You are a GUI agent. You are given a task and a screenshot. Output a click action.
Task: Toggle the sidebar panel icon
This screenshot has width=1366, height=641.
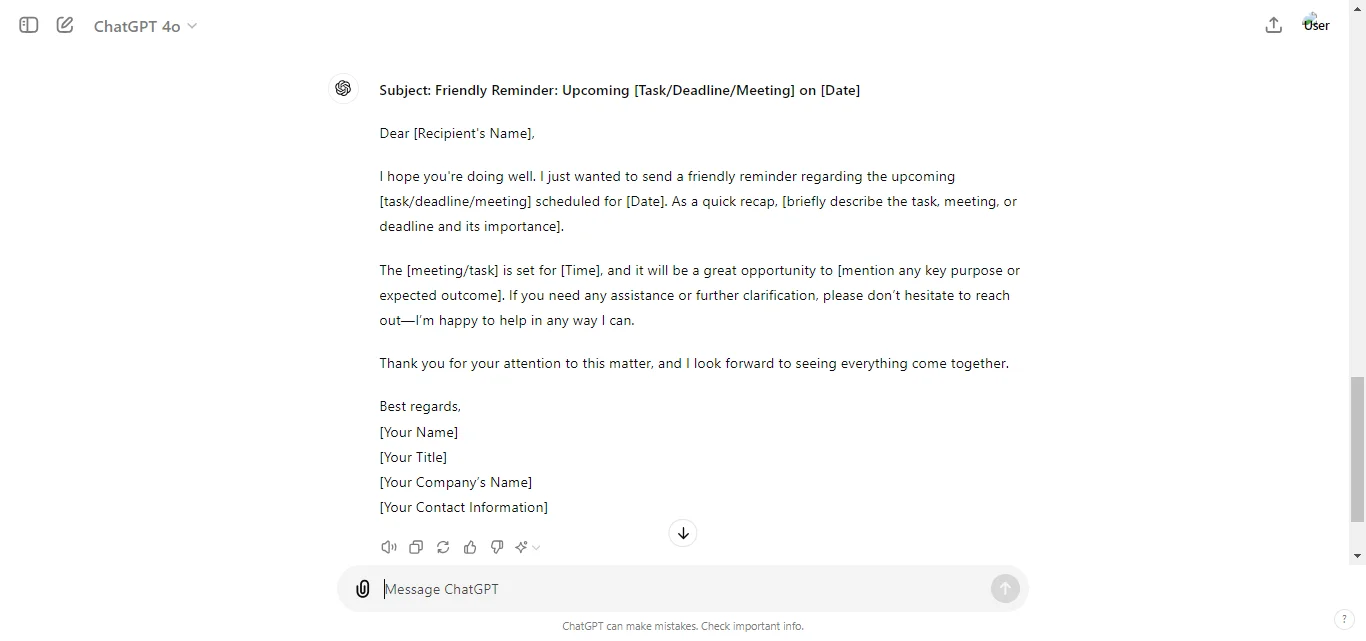click(x=29, y=25)
